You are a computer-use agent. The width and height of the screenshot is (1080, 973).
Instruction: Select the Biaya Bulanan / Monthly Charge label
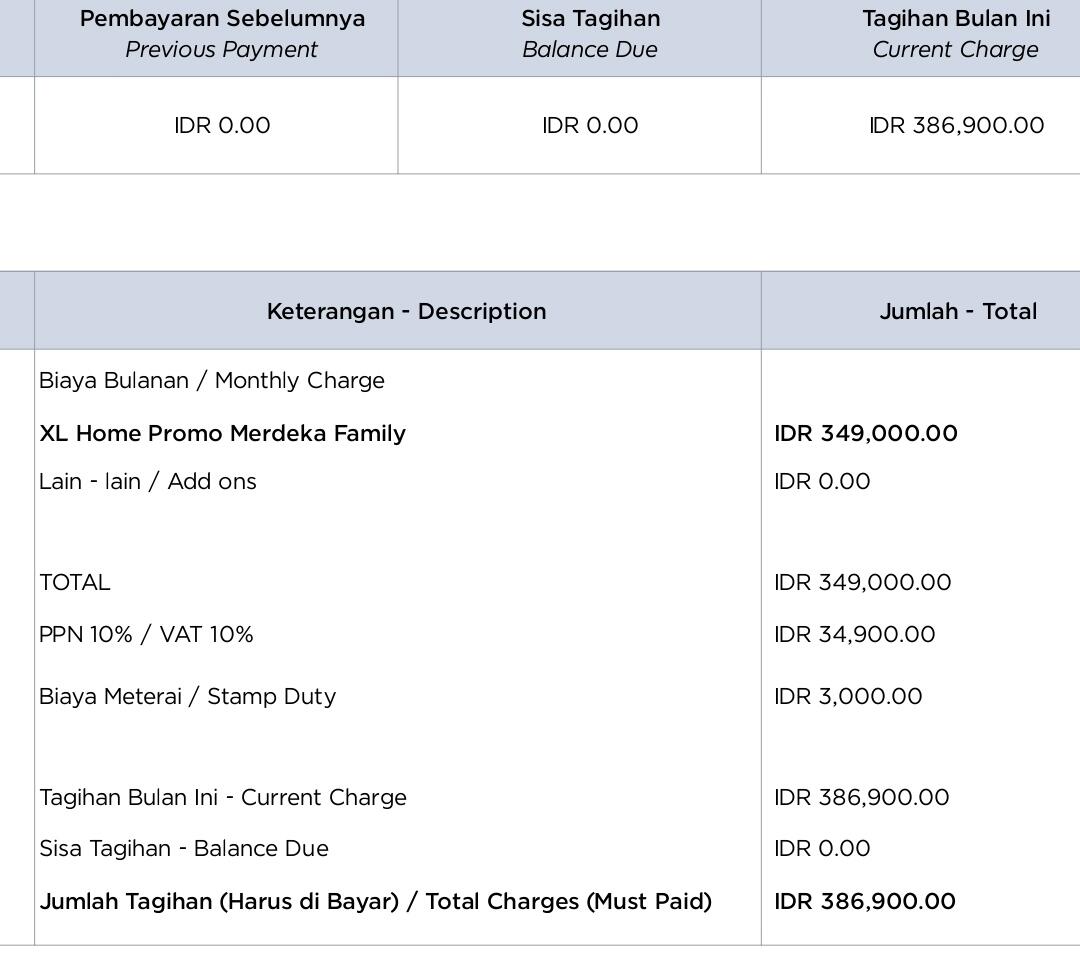tap(212, 381)
